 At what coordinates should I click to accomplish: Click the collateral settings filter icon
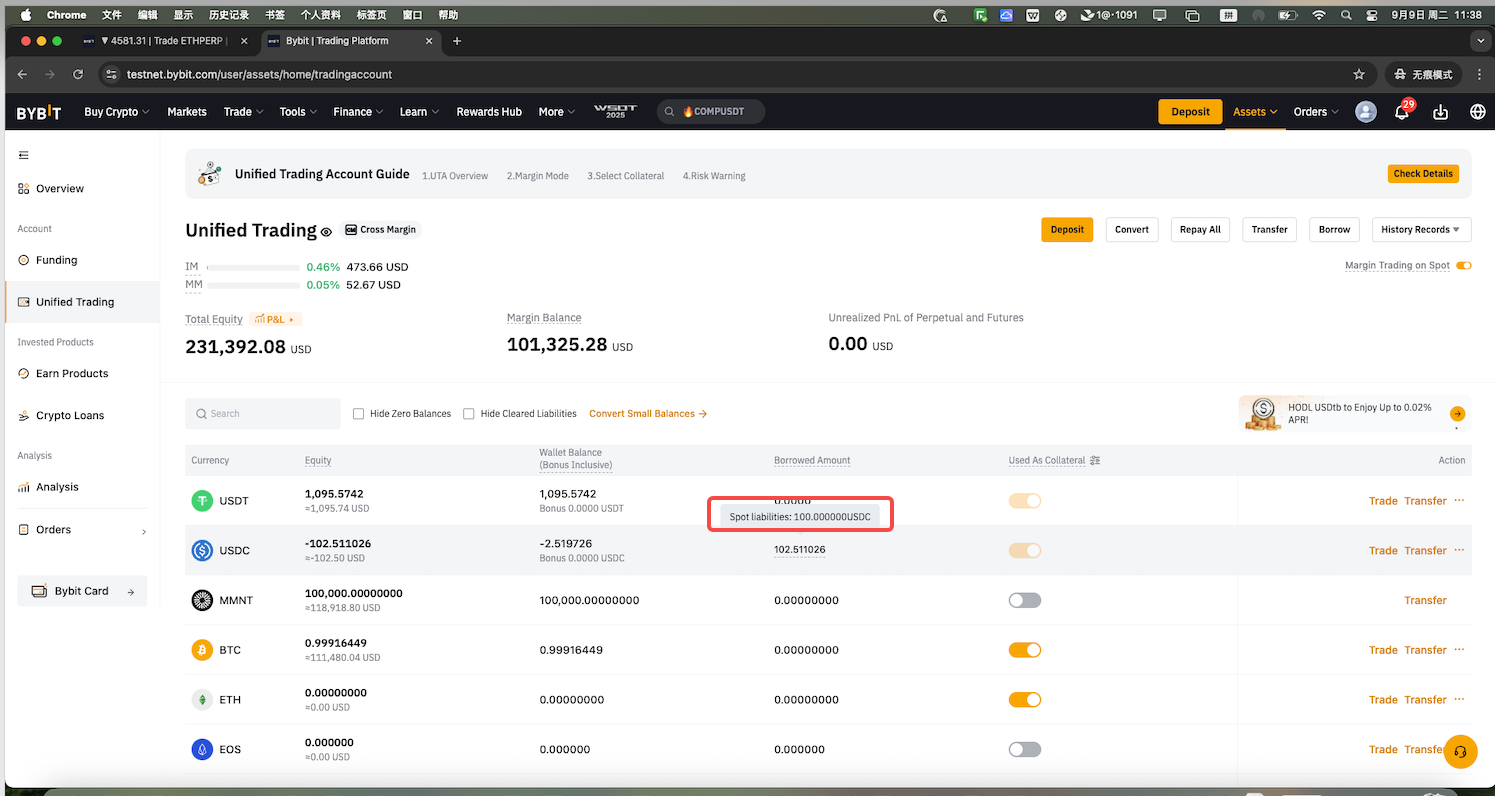1095,460
